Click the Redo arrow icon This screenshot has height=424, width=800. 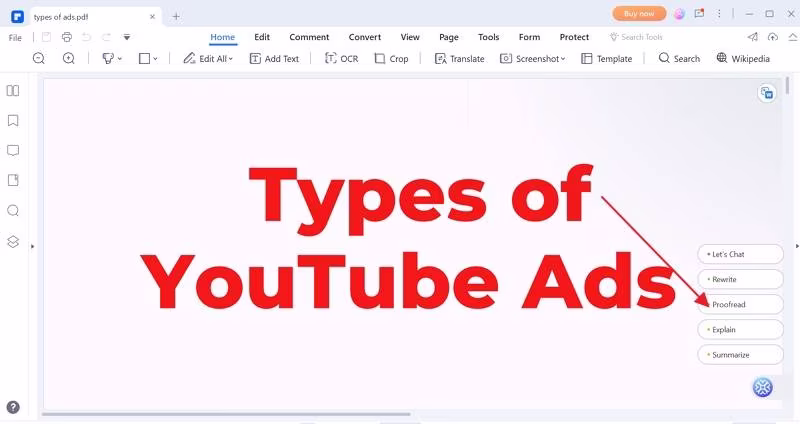(106, 37)
